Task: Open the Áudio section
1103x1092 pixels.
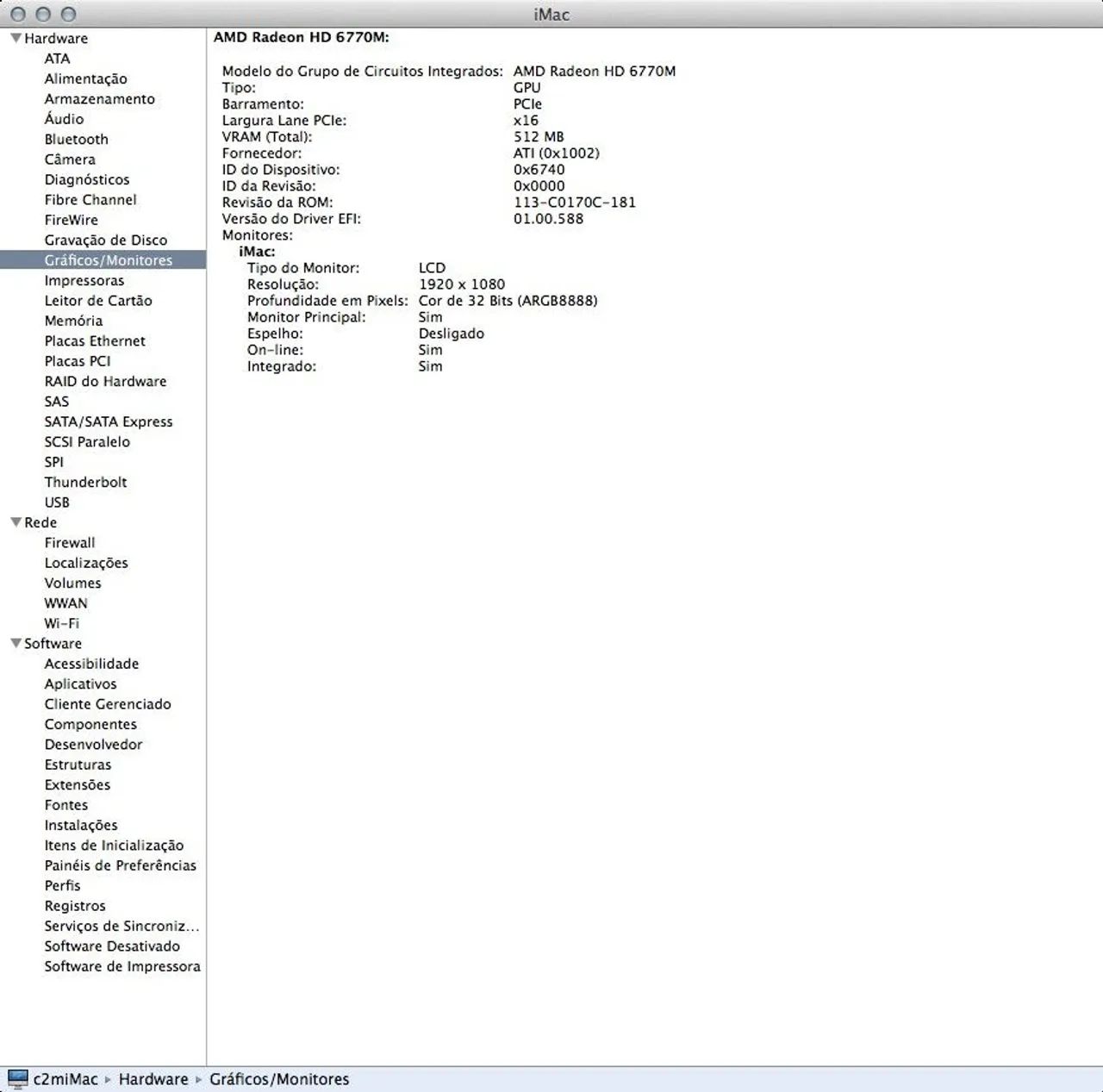Action: point(64,119)
